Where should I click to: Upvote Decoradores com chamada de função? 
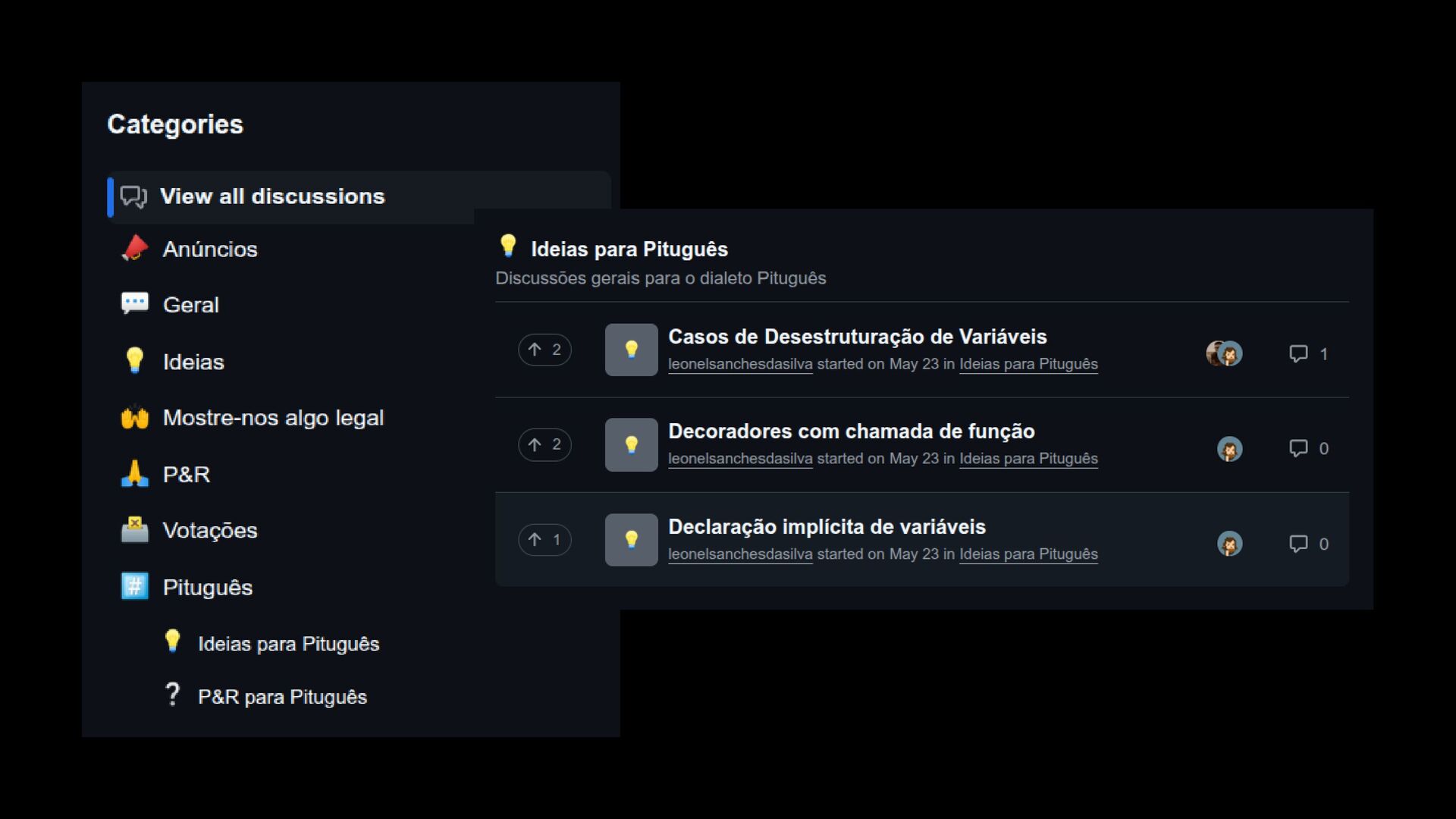544,444
